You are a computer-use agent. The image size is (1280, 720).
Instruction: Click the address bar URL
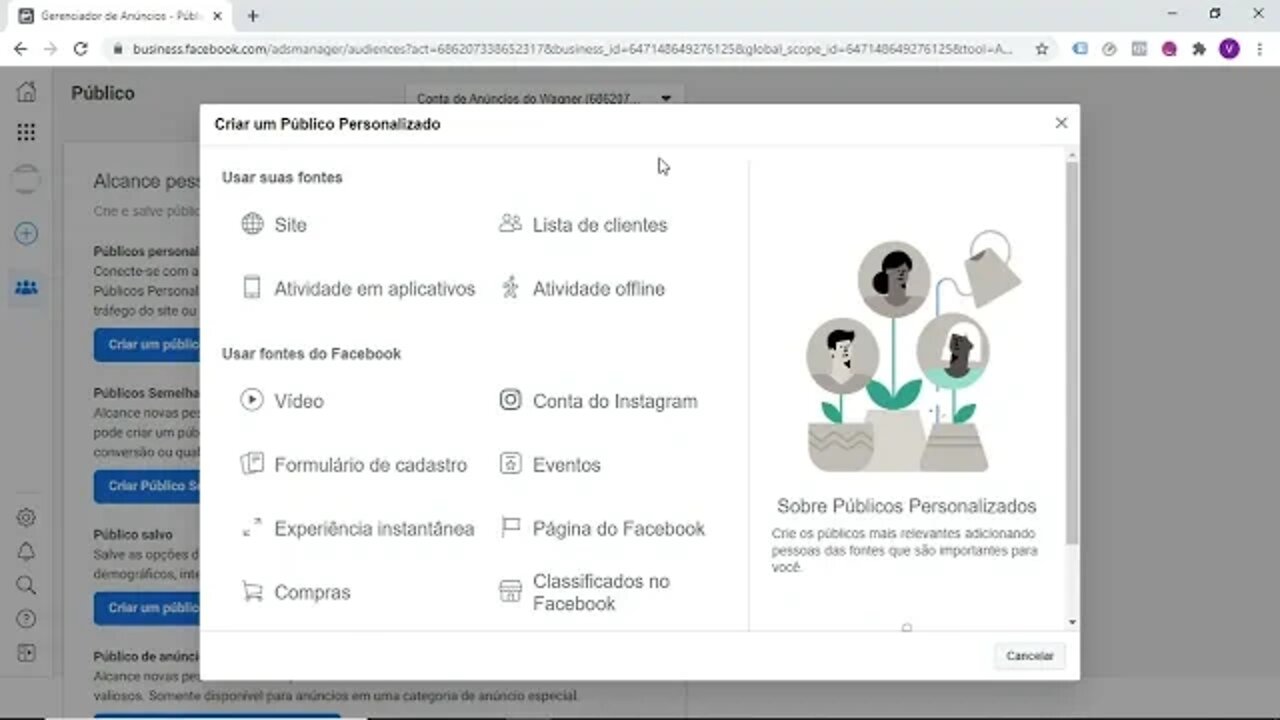tap(572, 48)
